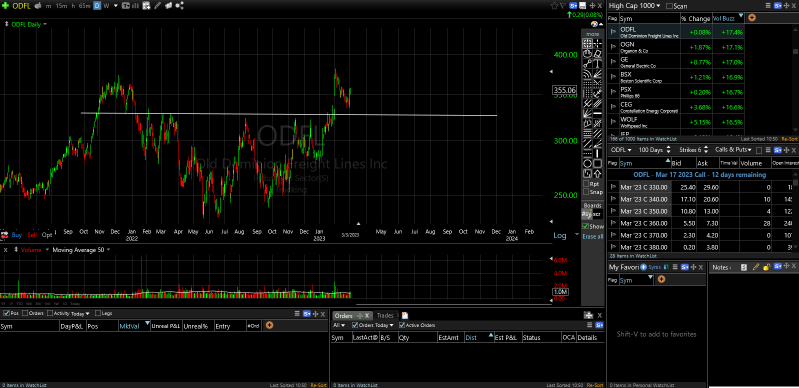Image resolution: width=799 pixels, height=388 pixels.
Task: Click the add indicator icon
Action: click(146, 6)
